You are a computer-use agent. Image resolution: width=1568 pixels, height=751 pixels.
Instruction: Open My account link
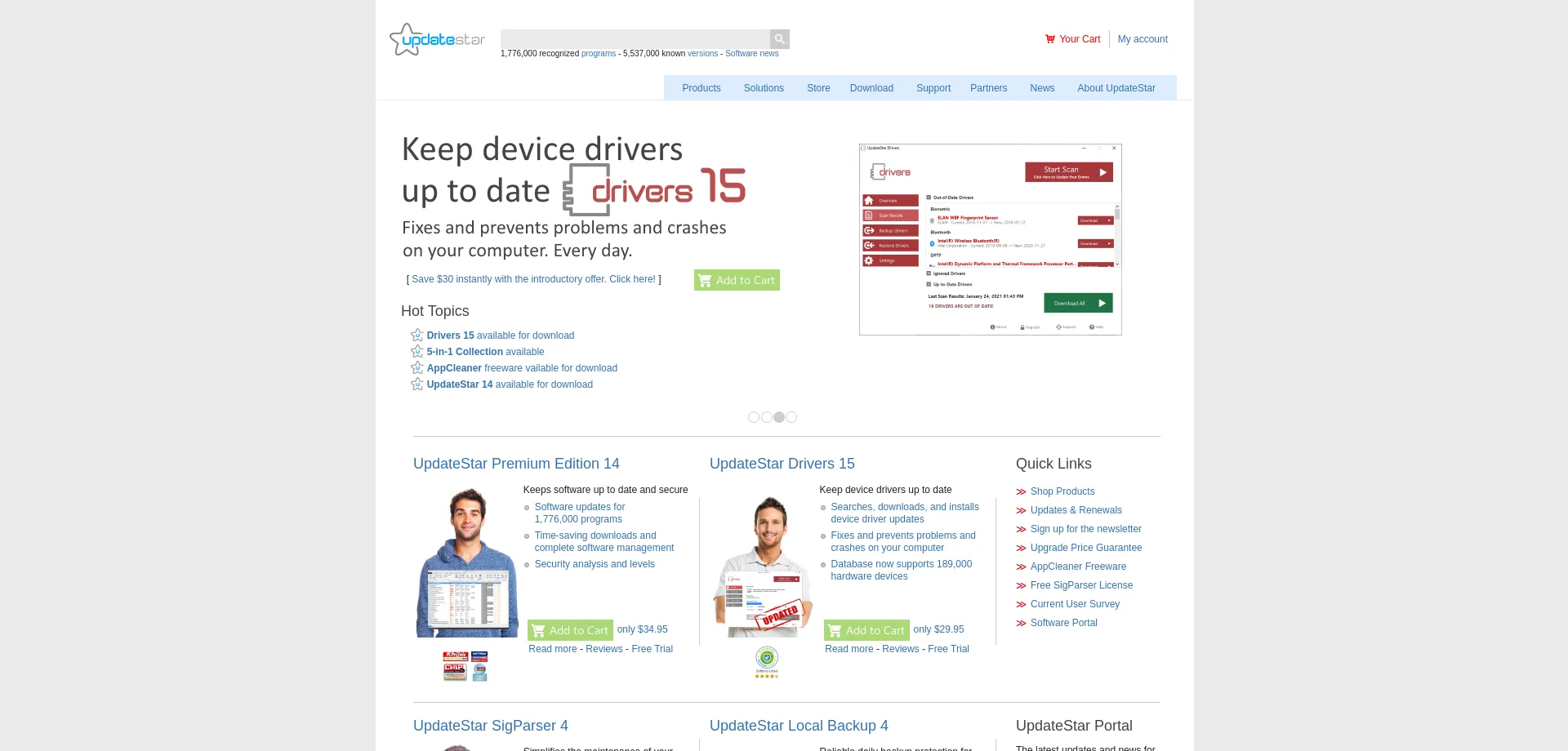(x=1143, y=39)
